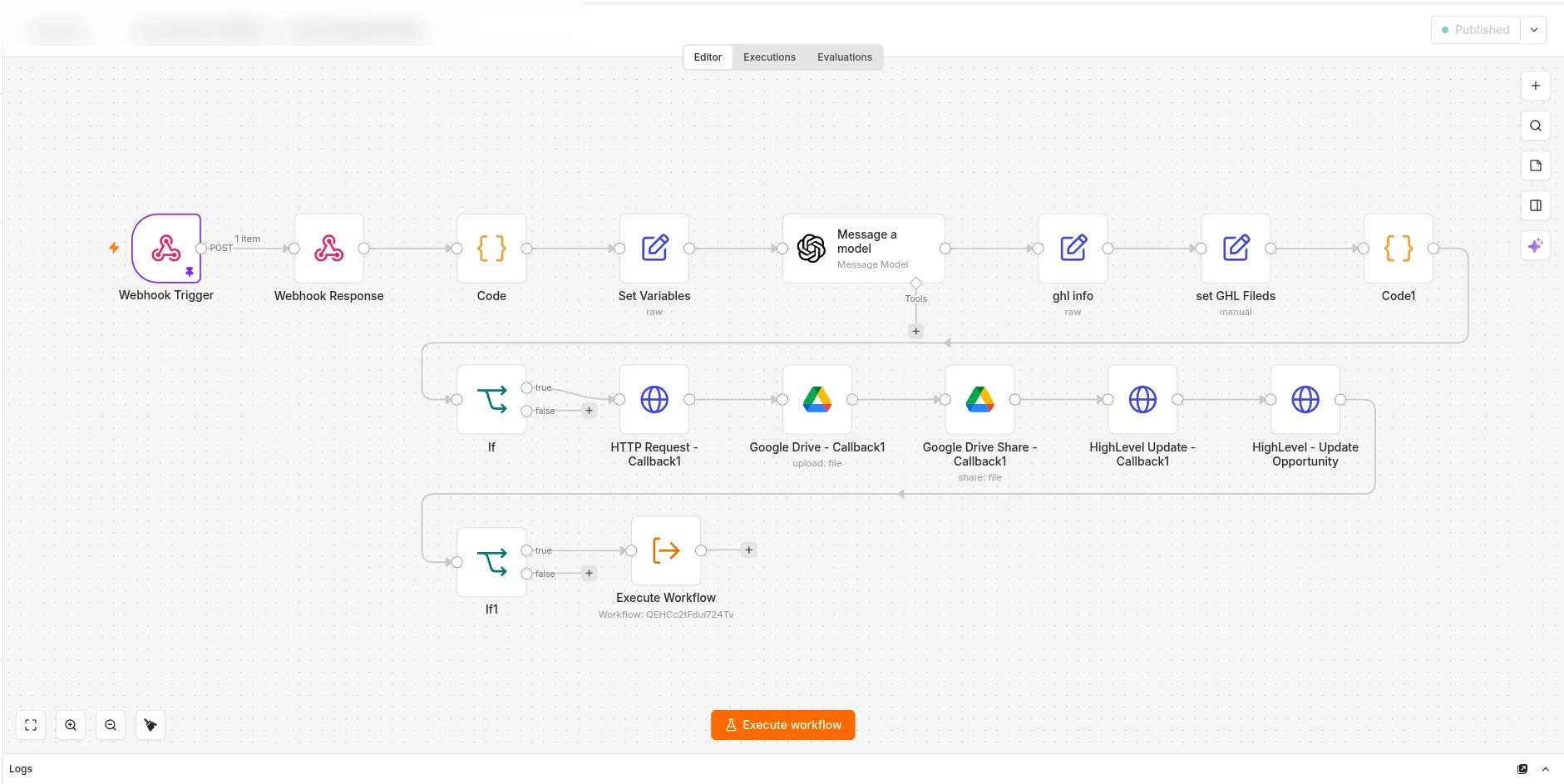Switch to the Executions tab

[769, 57]
